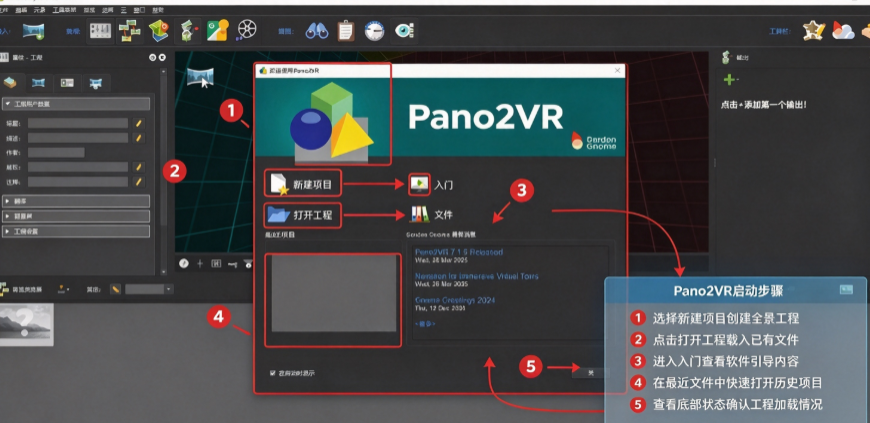Viewport: 870px width, 423px height.
Task: Float the properties panel with round header button
Action: [153, 57]
